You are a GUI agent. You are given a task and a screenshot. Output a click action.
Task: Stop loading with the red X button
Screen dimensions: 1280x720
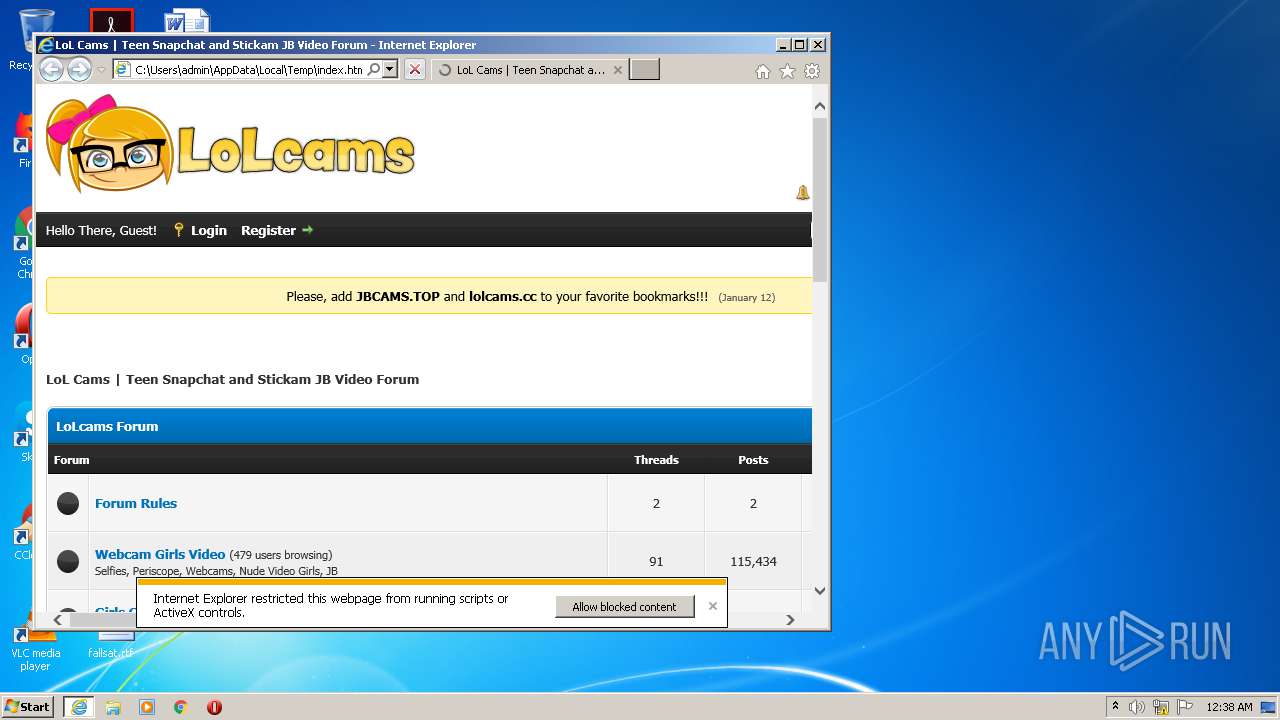click(x=415, y=69)
